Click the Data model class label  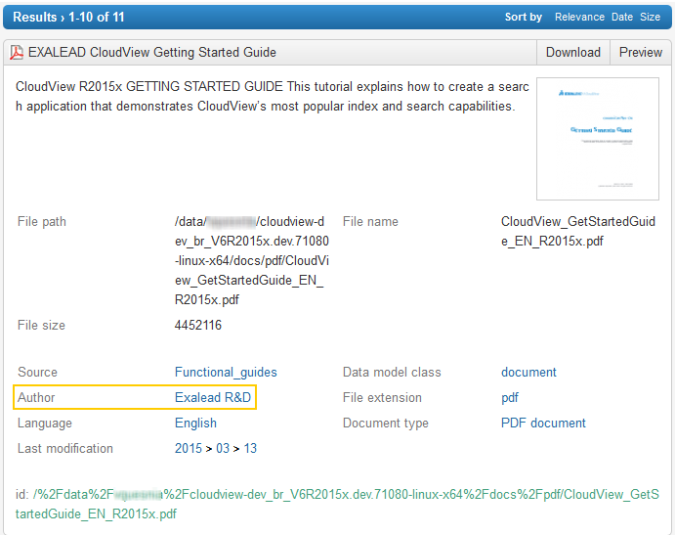(x=392, y=372)
